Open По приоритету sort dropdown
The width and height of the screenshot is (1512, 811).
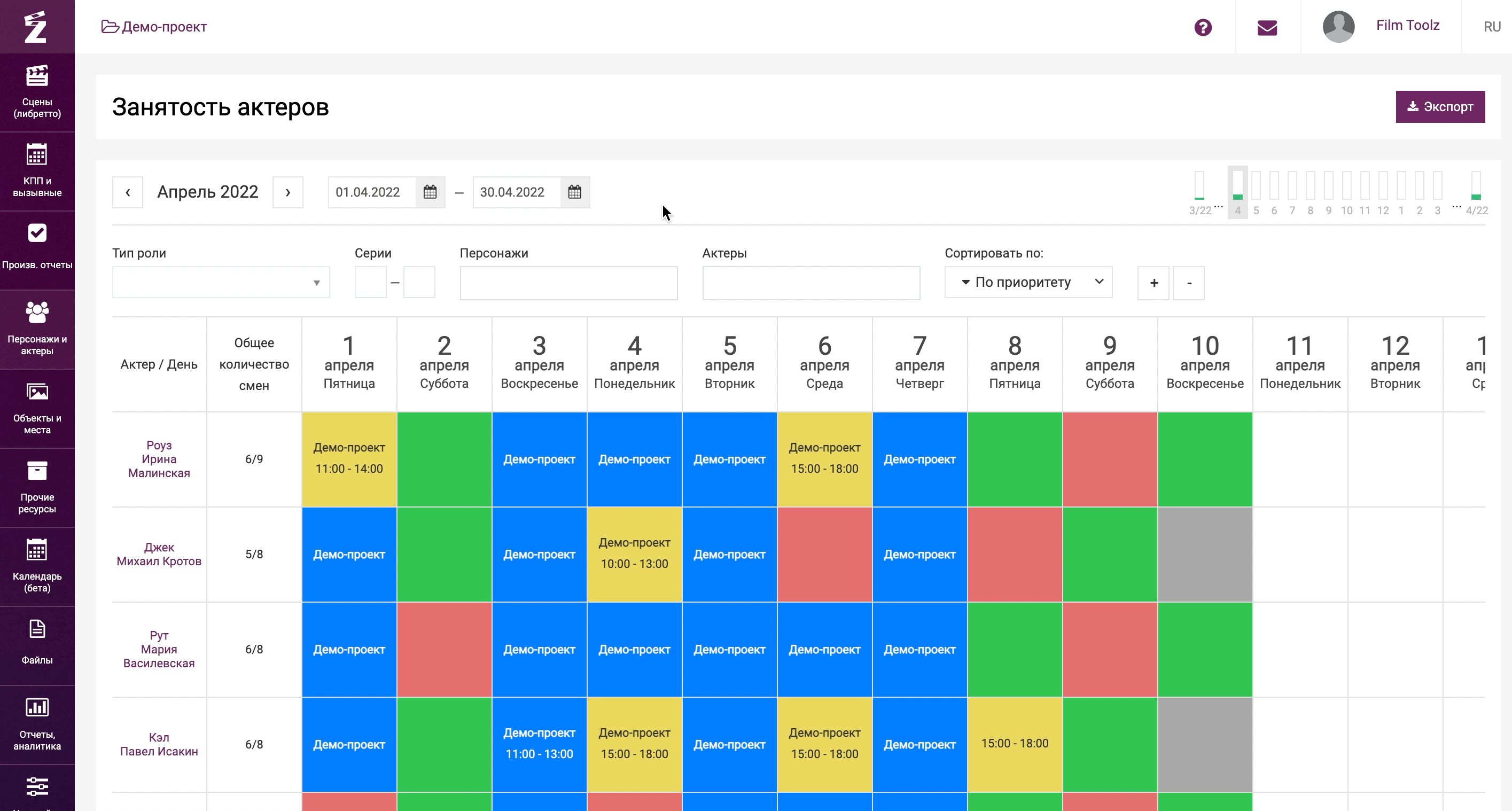pyautogui.click(x=1028, y=282)
